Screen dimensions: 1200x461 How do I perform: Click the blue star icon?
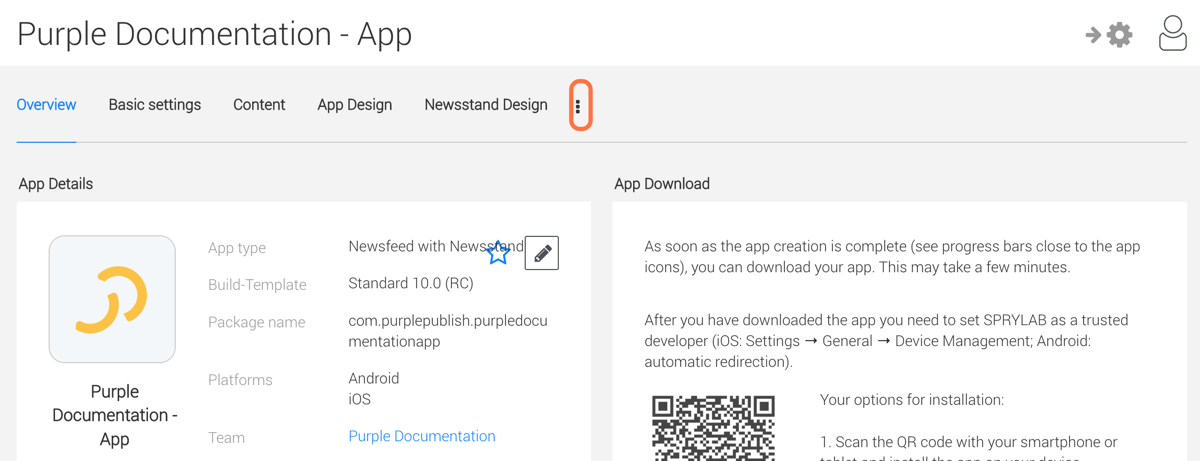tap(498, 253)
